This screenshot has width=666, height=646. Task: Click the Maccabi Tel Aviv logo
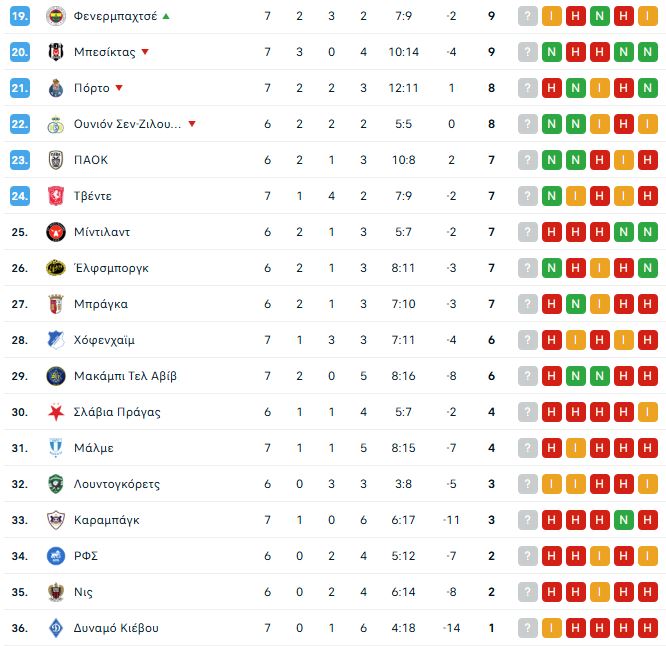pyautogui.click(x=55, y=376)
